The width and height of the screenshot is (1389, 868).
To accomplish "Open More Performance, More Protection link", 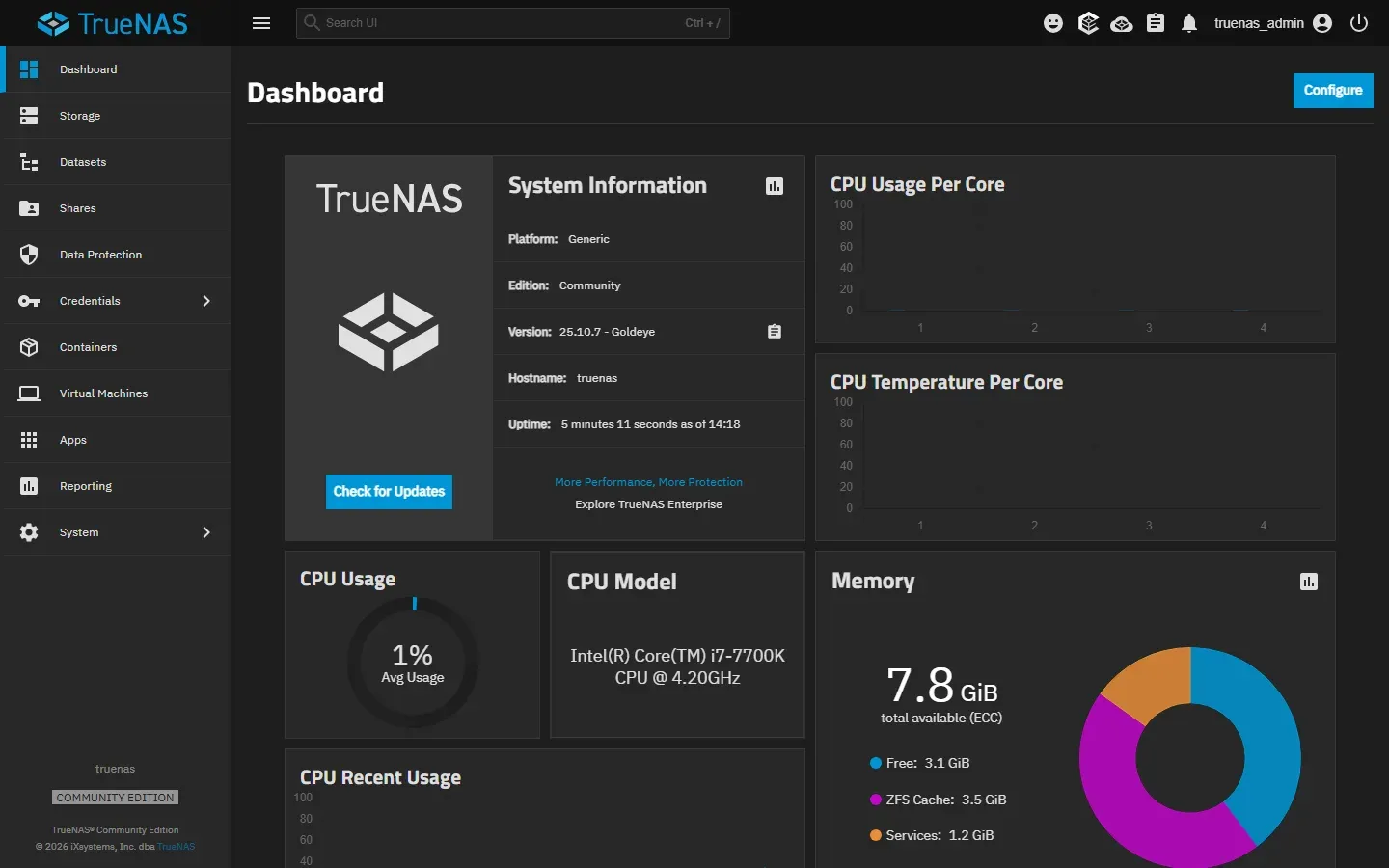I will click(x=648, y=482).
